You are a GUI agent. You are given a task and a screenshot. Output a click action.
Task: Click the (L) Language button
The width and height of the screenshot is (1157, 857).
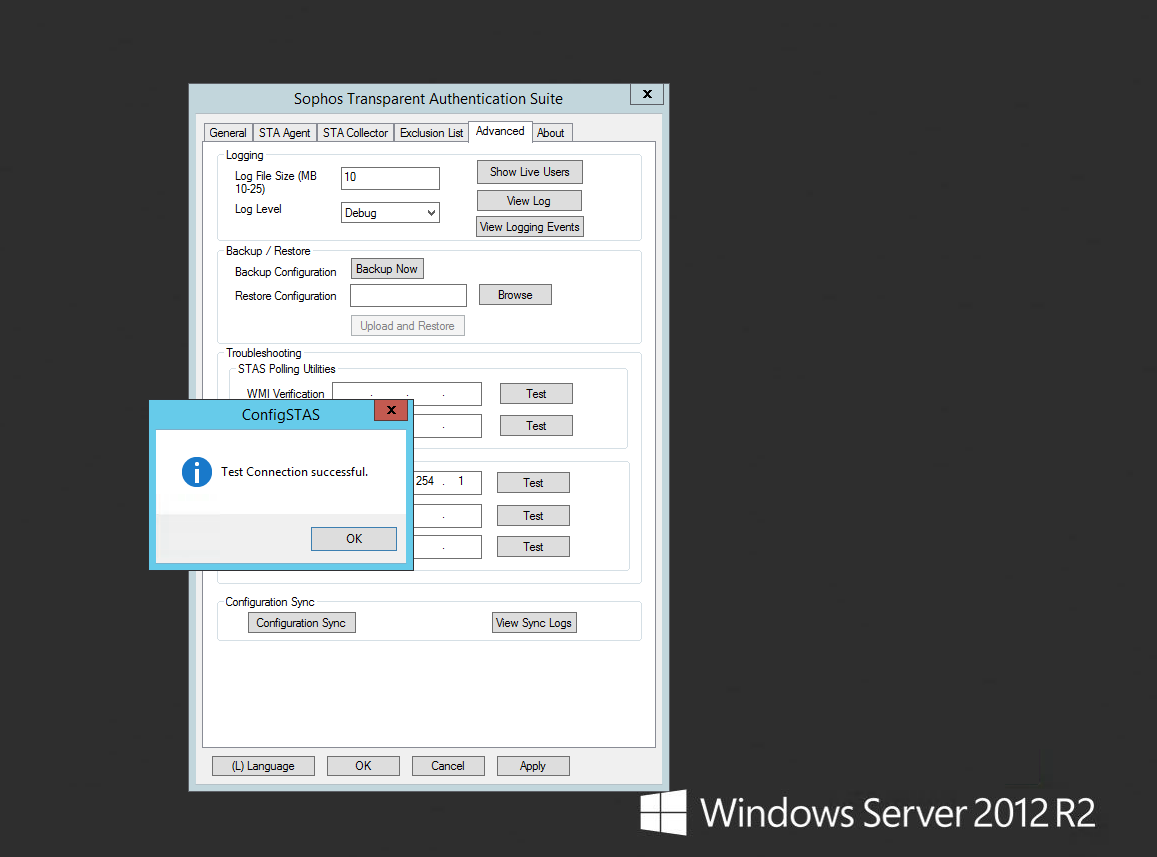(x=263, y=766)
